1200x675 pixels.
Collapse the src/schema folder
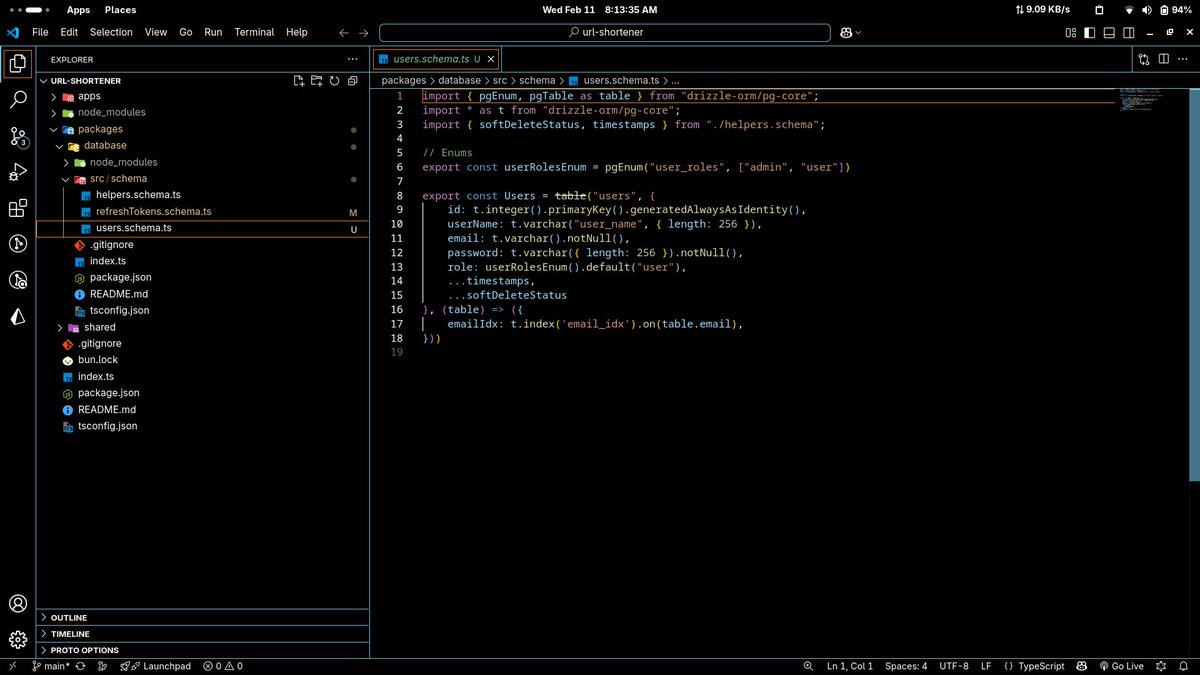[x=202, y=178]
